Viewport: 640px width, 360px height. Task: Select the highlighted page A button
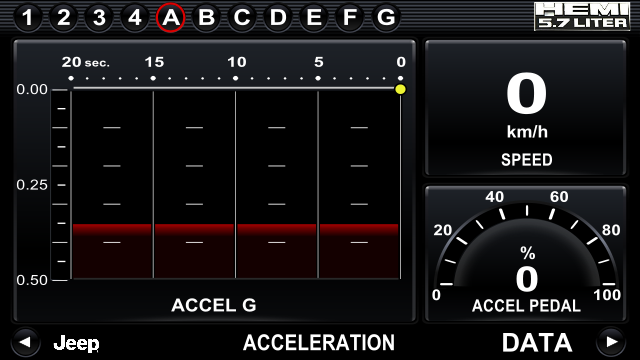[171, 18]
